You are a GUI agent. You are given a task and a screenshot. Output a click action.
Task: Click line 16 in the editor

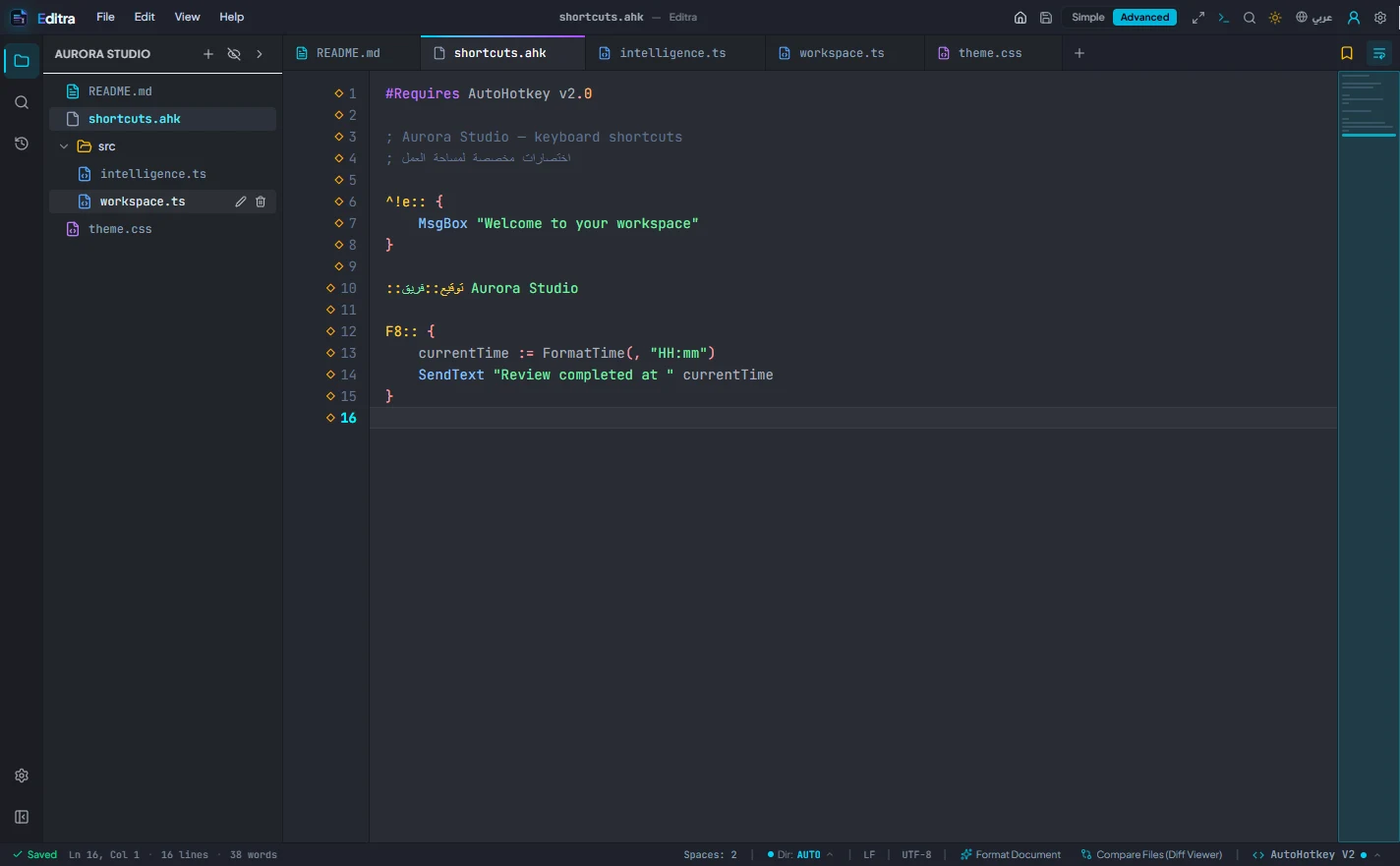click(x=853, y=418)
